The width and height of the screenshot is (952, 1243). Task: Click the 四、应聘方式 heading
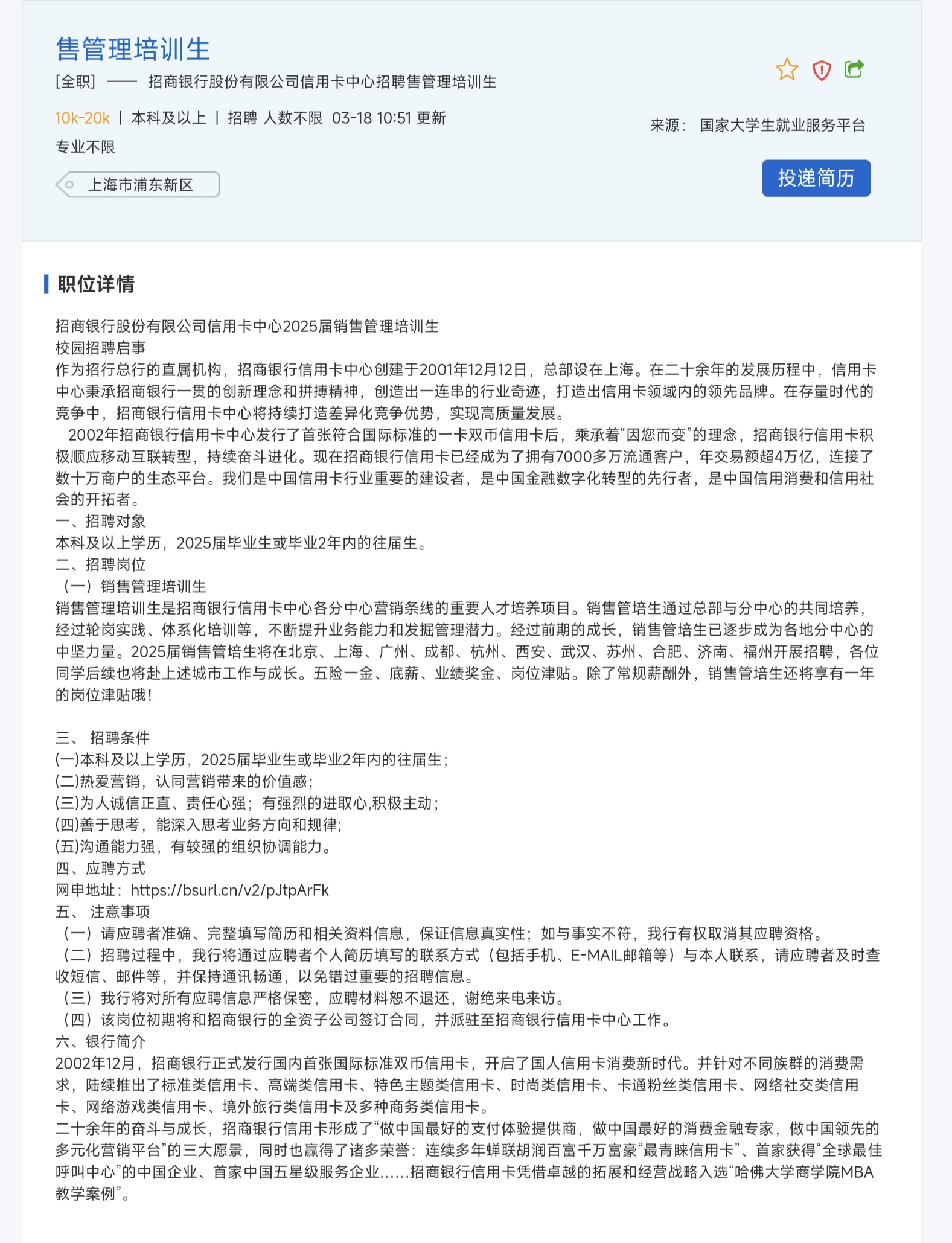100,869
